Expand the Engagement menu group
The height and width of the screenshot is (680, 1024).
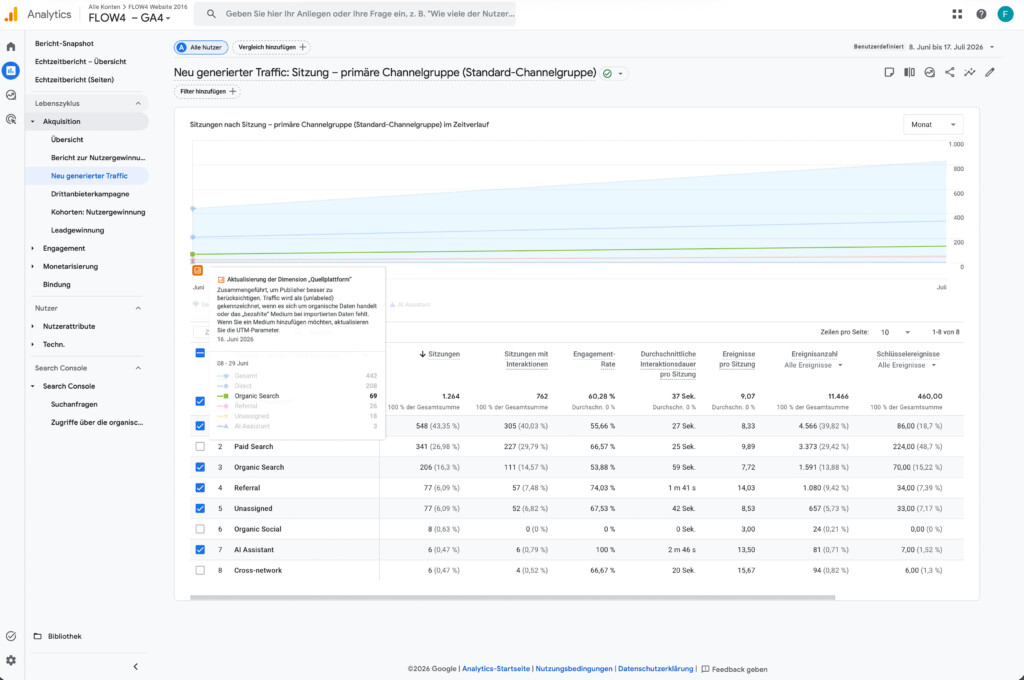[x=33, y=248]
